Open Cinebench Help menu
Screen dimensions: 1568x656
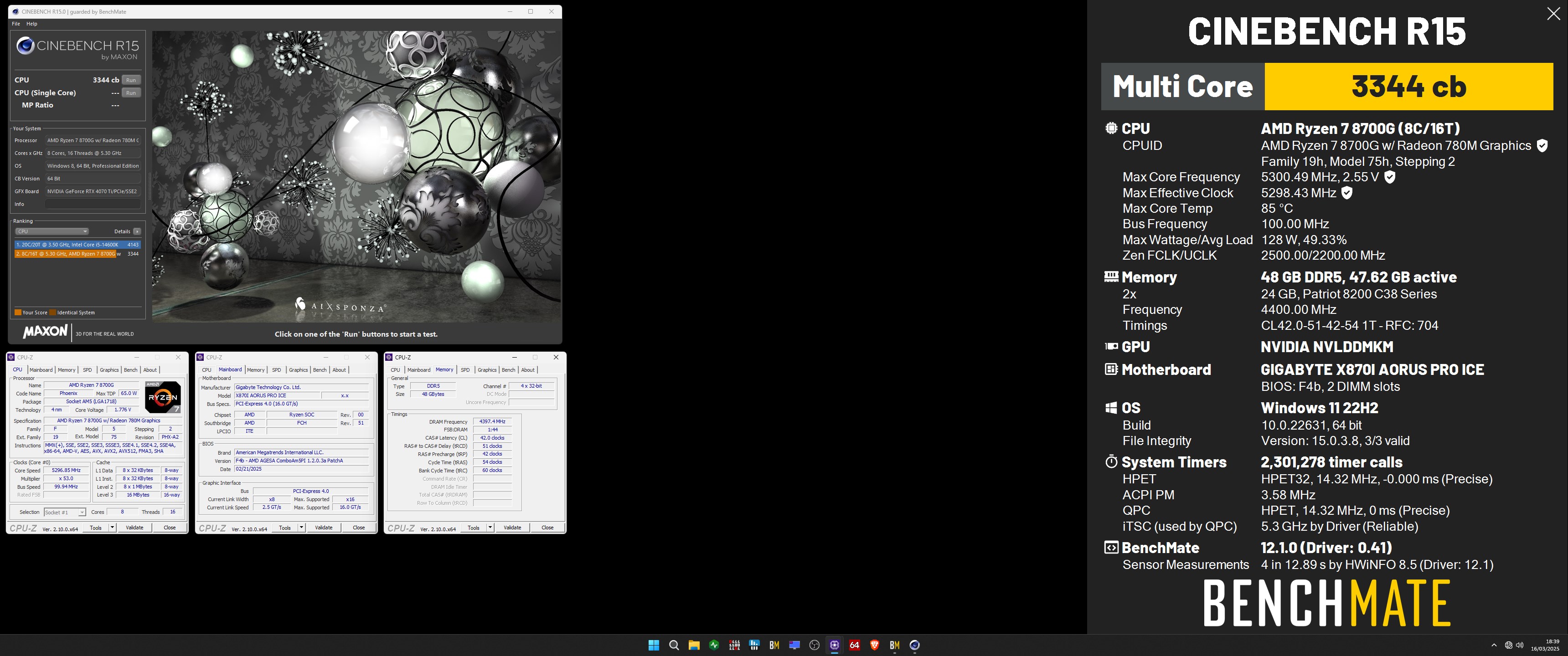31,24
